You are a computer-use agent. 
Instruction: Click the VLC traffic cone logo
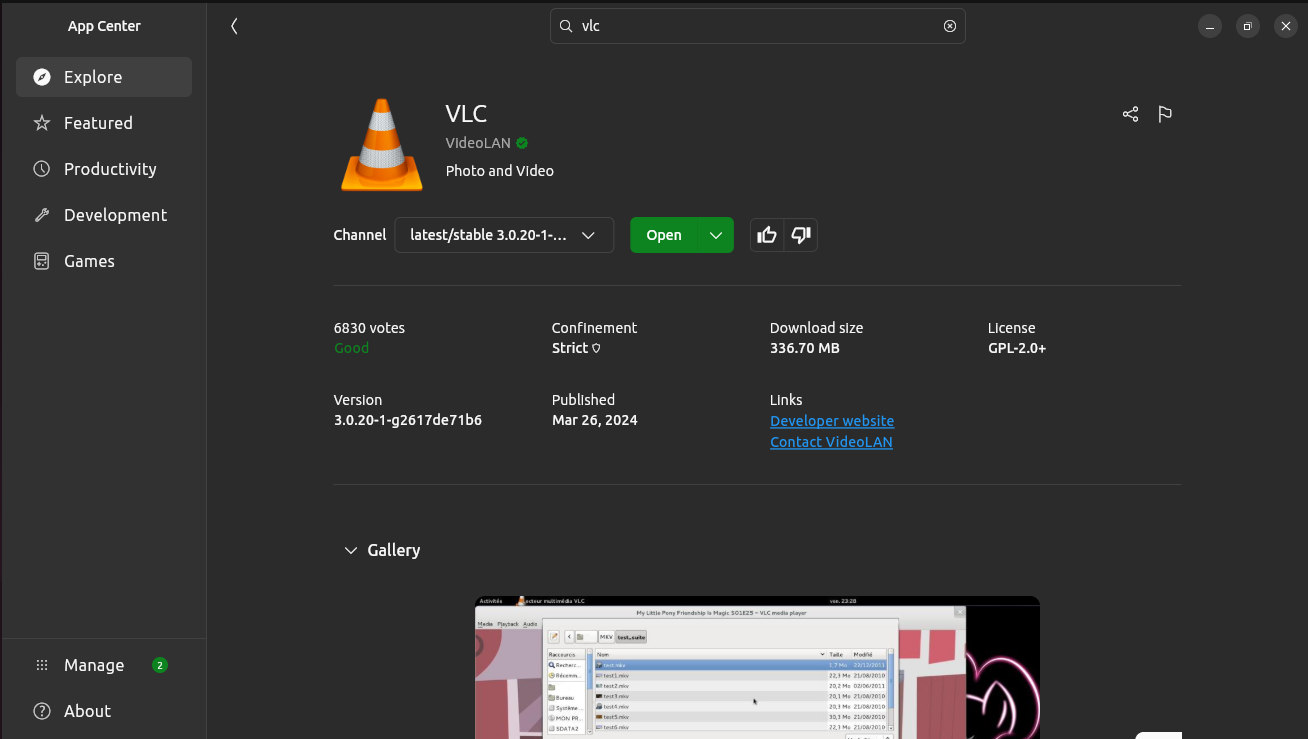coord(381,145)
